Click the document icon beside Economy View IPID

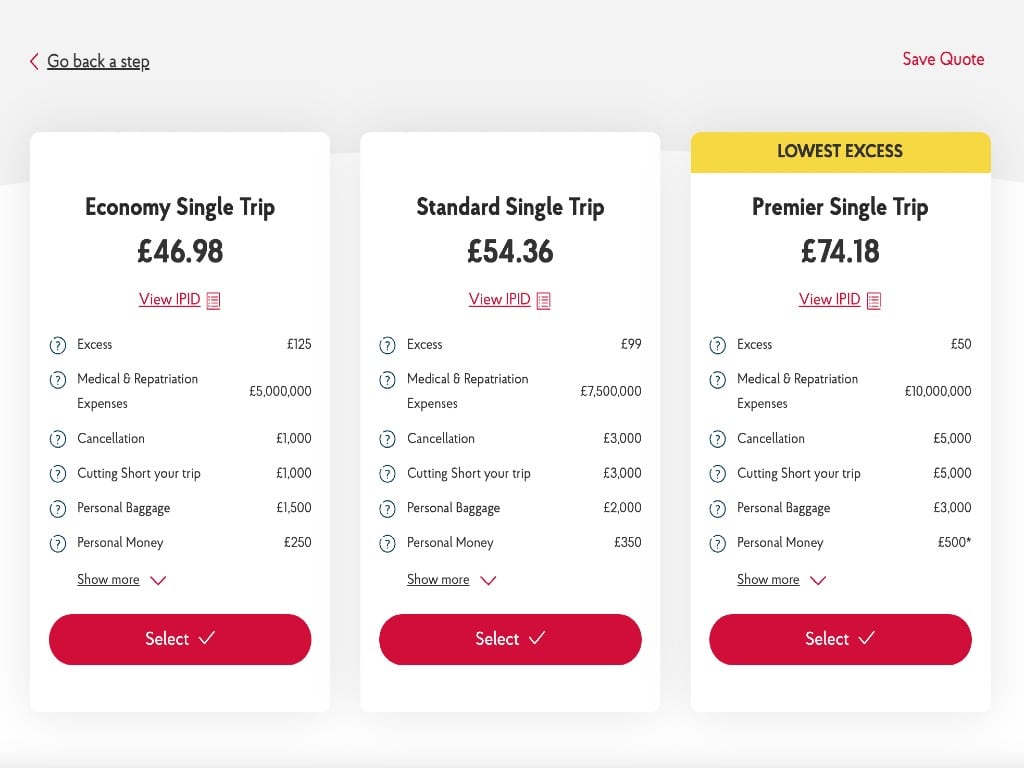coord(211,299)
